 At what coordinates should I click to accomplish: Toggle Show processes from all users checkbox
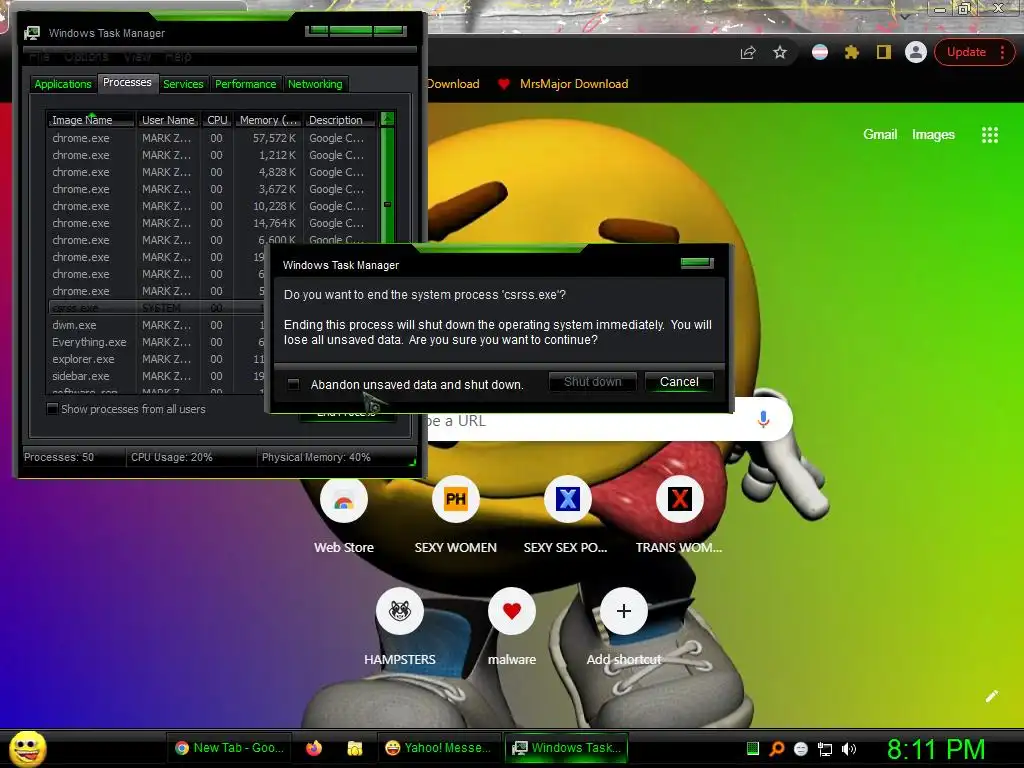(52, 409)
